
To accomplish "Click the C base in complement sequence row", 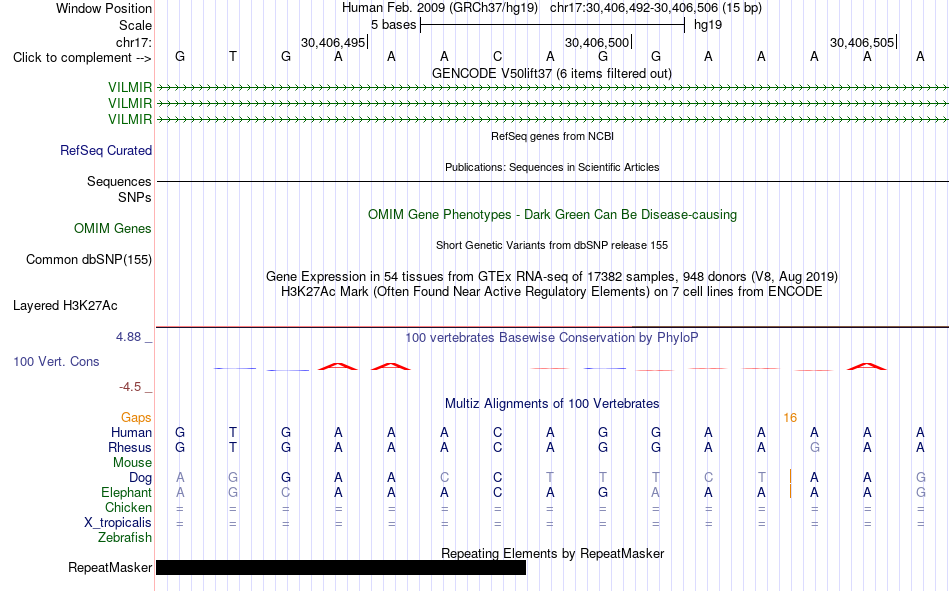I will click(497, 57).
